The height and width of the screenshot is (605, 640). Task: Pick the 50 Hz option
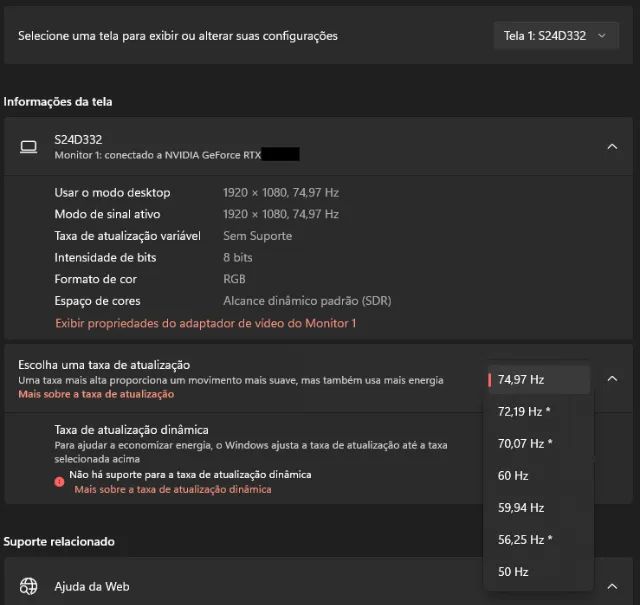click(x=539, y=572)
